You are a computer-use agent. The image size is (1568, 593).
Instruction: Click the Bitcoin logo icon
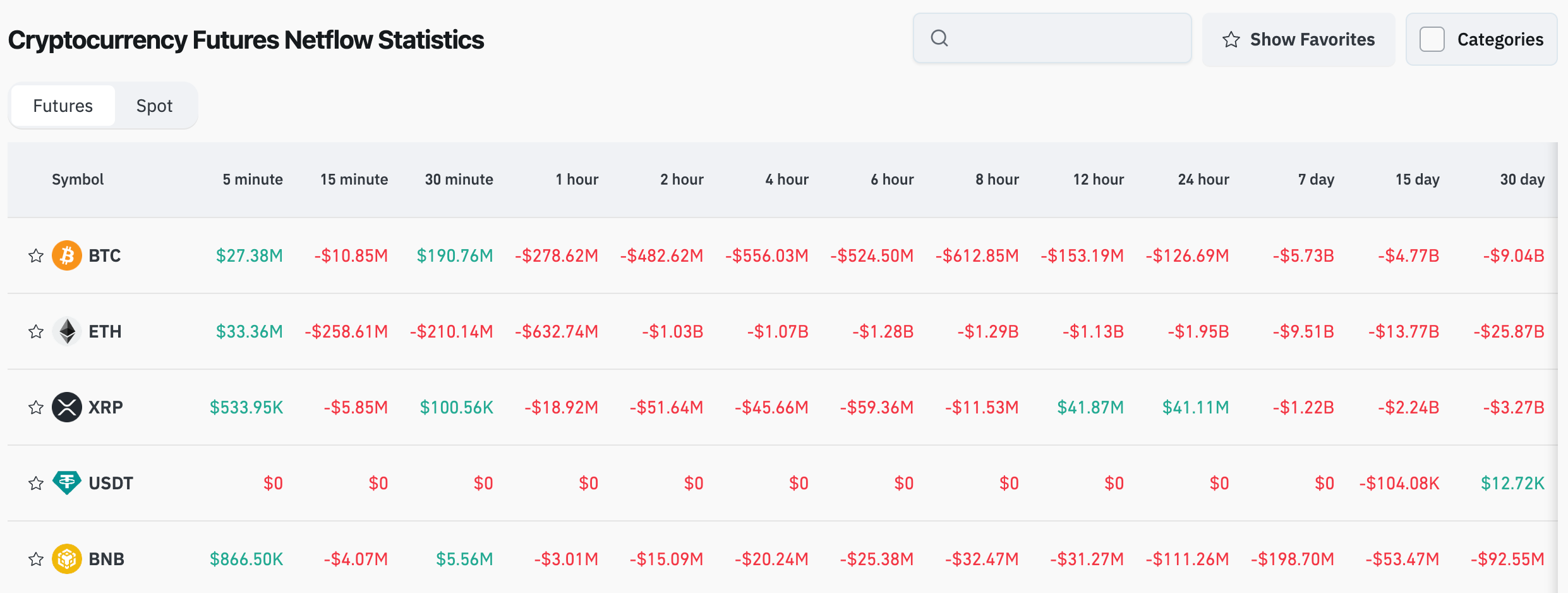67,255
